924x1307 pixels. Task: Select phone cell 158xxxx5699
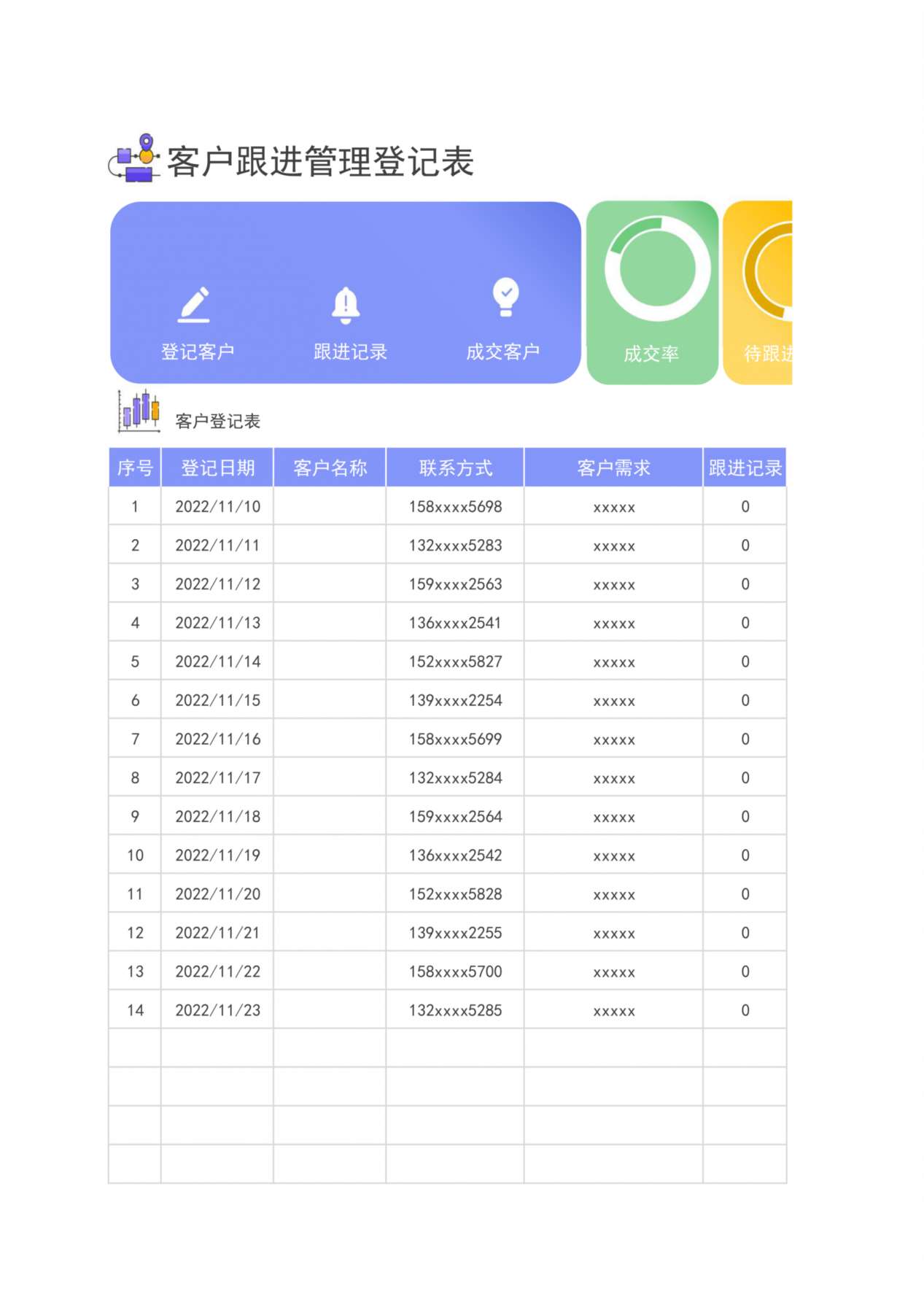coord(455,738)
